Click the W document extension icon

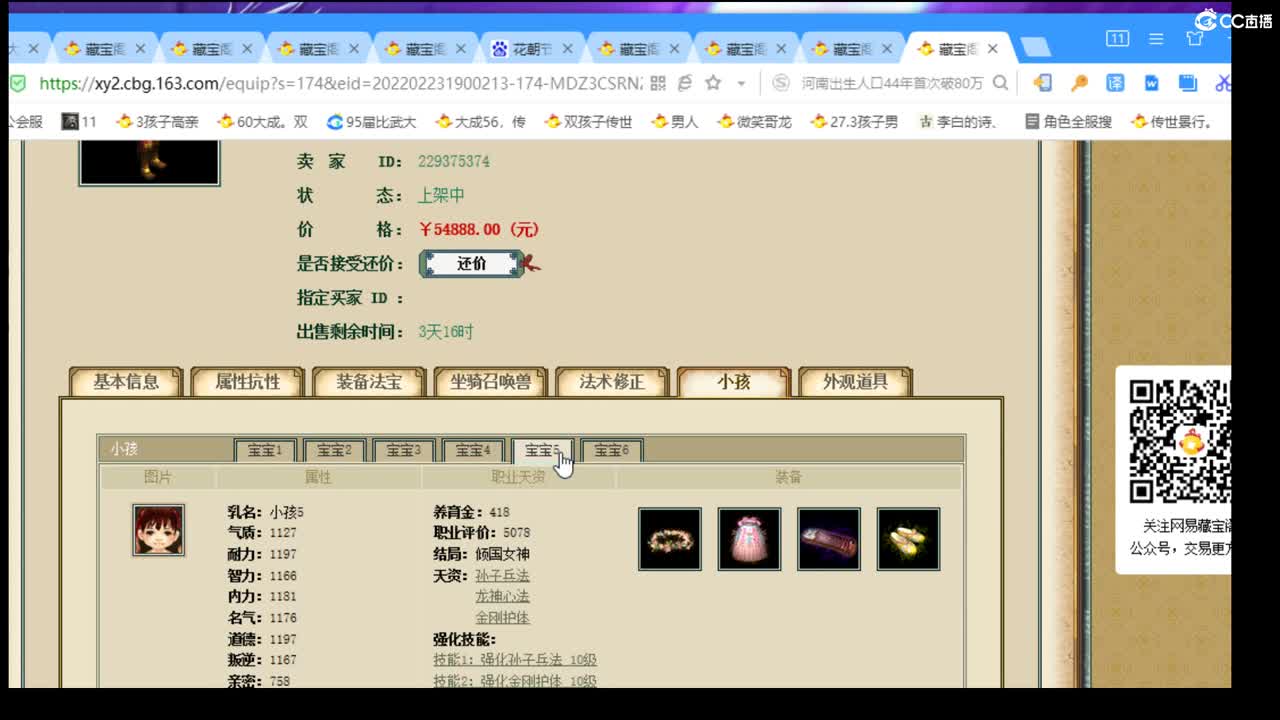[x=1151, y=83]
